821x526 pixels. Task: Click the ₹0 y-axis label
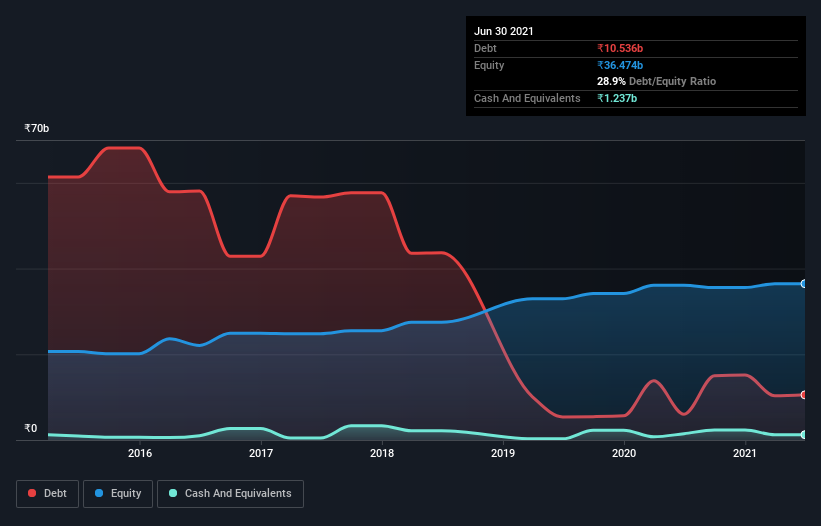[31, 428]
